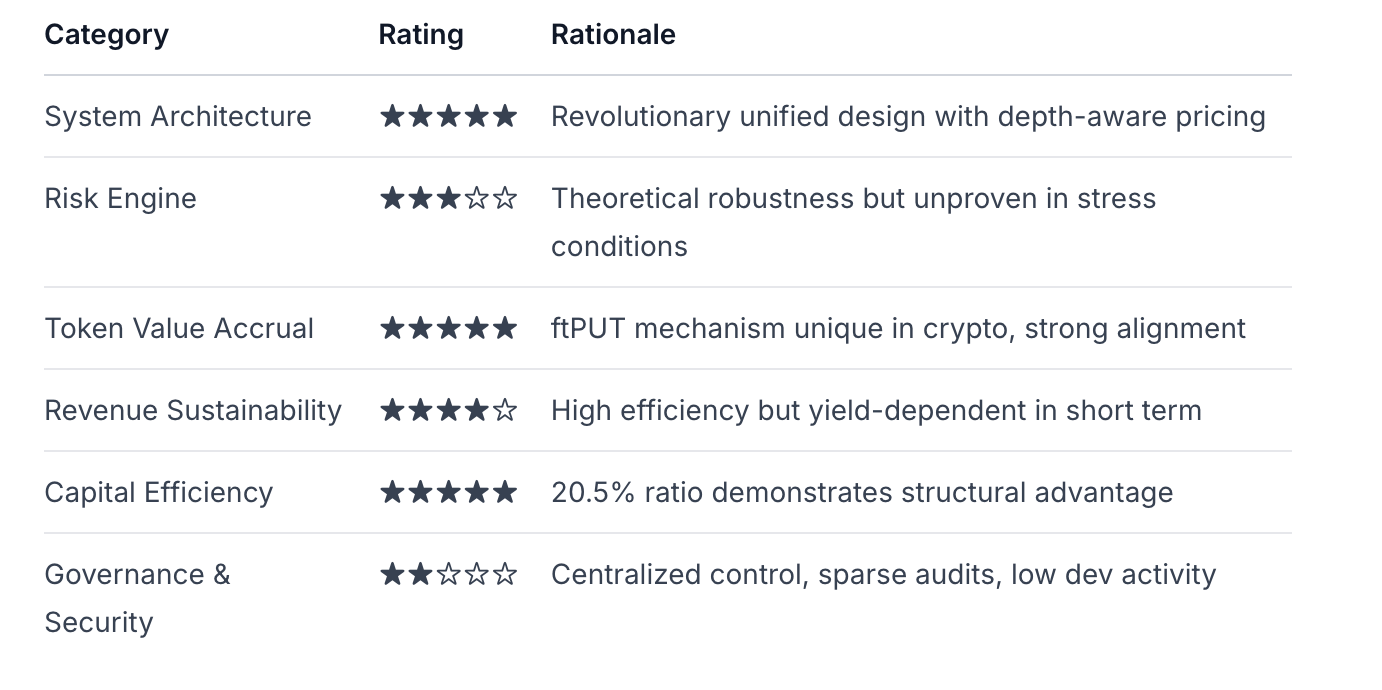Select the Token Value Accrual category cell
Viewport: 1382px width, 690px height.
[180, 329]
